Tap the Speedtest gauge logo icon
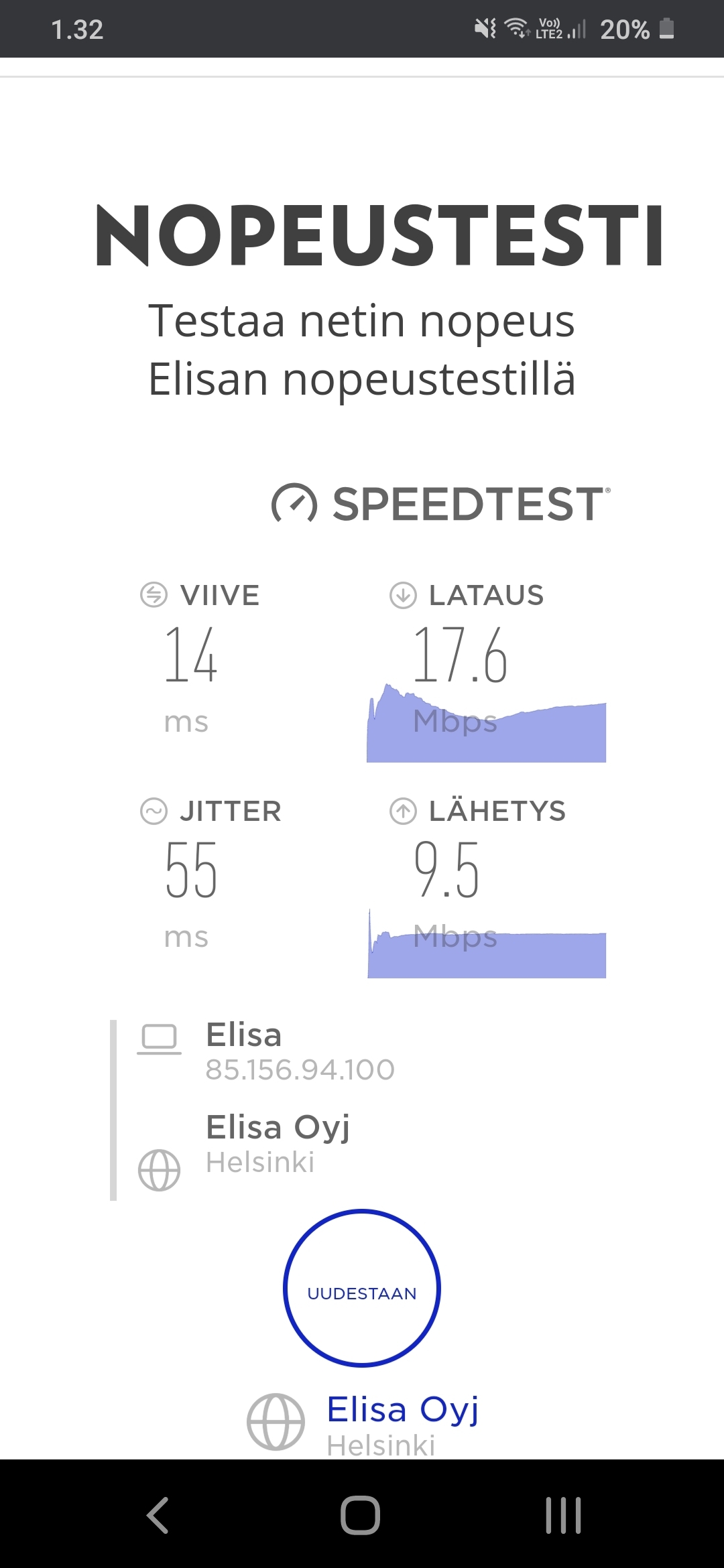The width and height of the screenshot is (724, 1568). point(294,503)
